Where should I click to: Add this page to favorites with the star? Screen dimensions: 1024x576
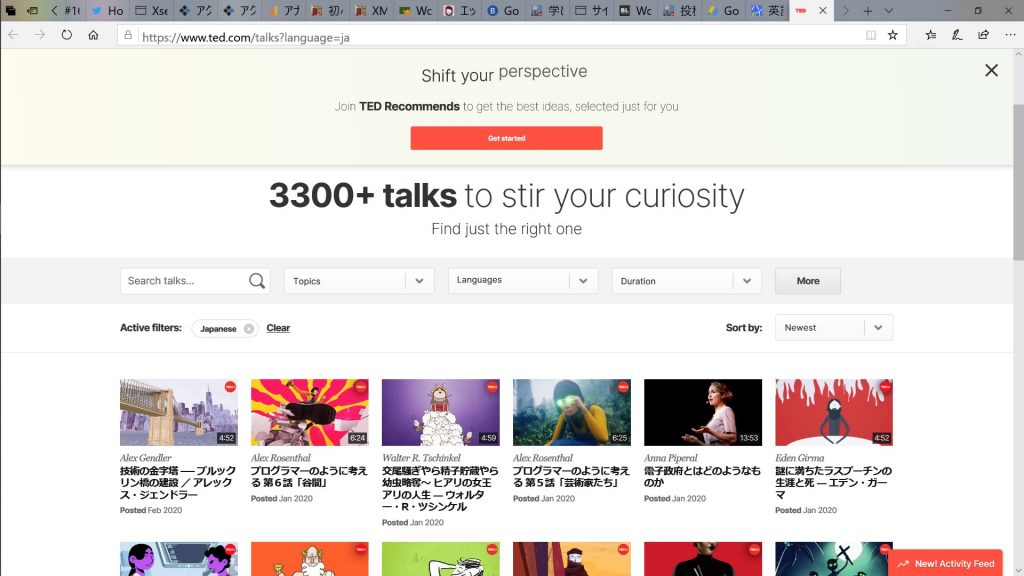[893, 35]
